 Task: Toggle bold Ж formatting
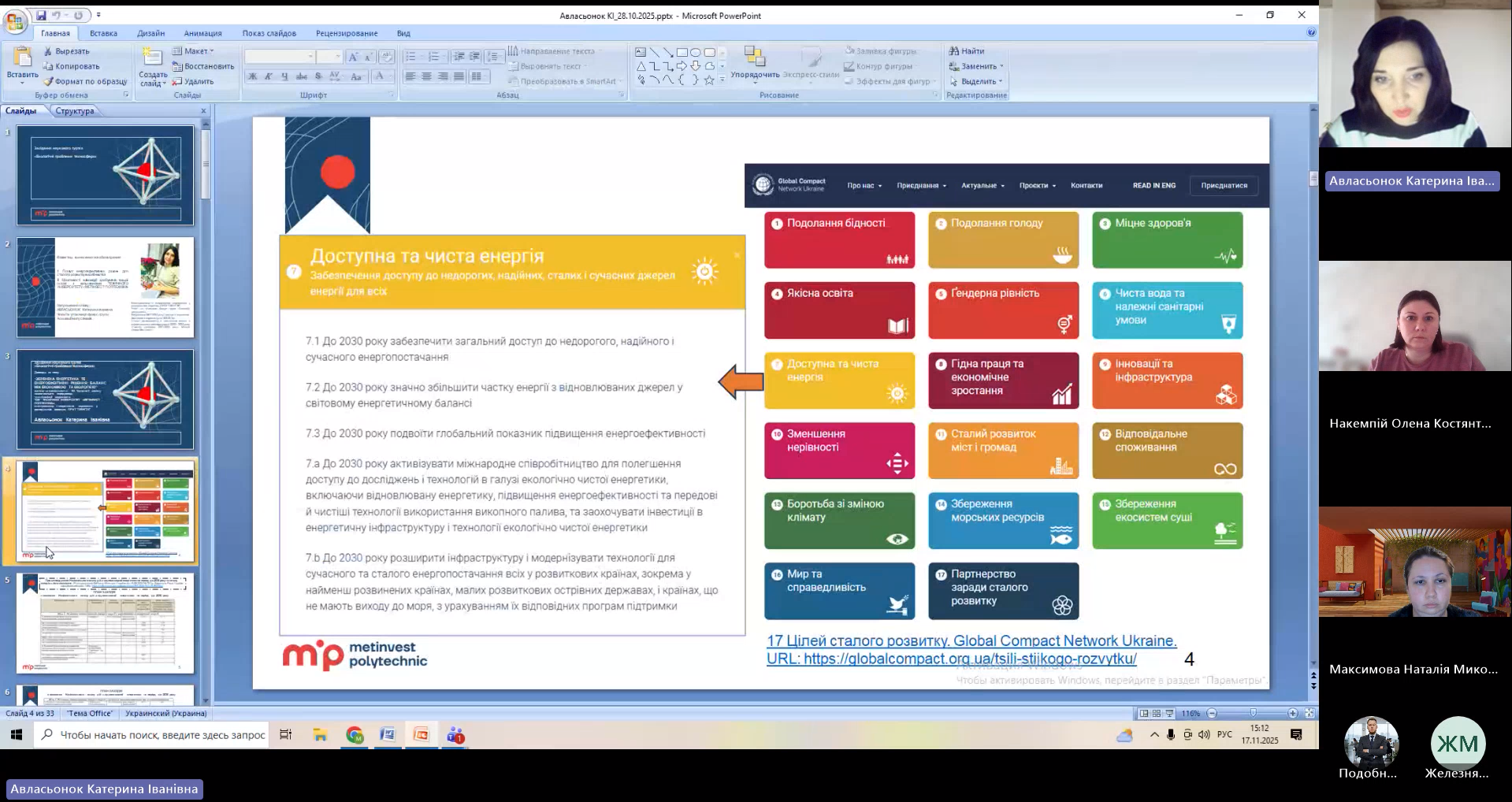tap(252, 76)
